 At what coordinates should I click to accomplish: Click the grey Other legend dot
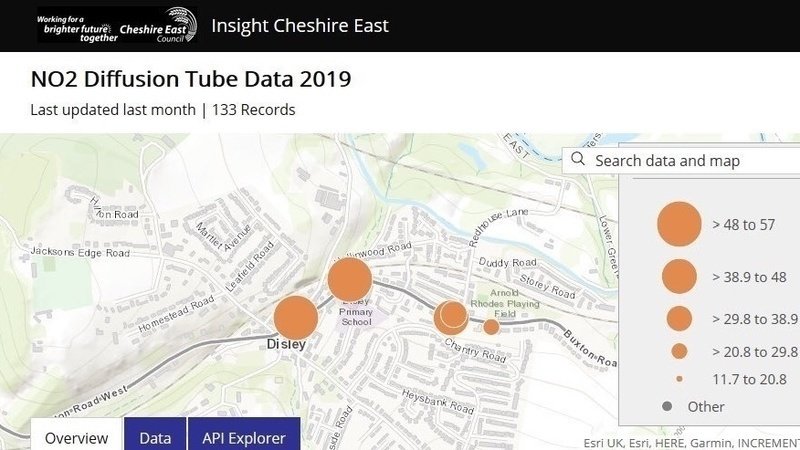pyautogui.click(x=667, y=406)
